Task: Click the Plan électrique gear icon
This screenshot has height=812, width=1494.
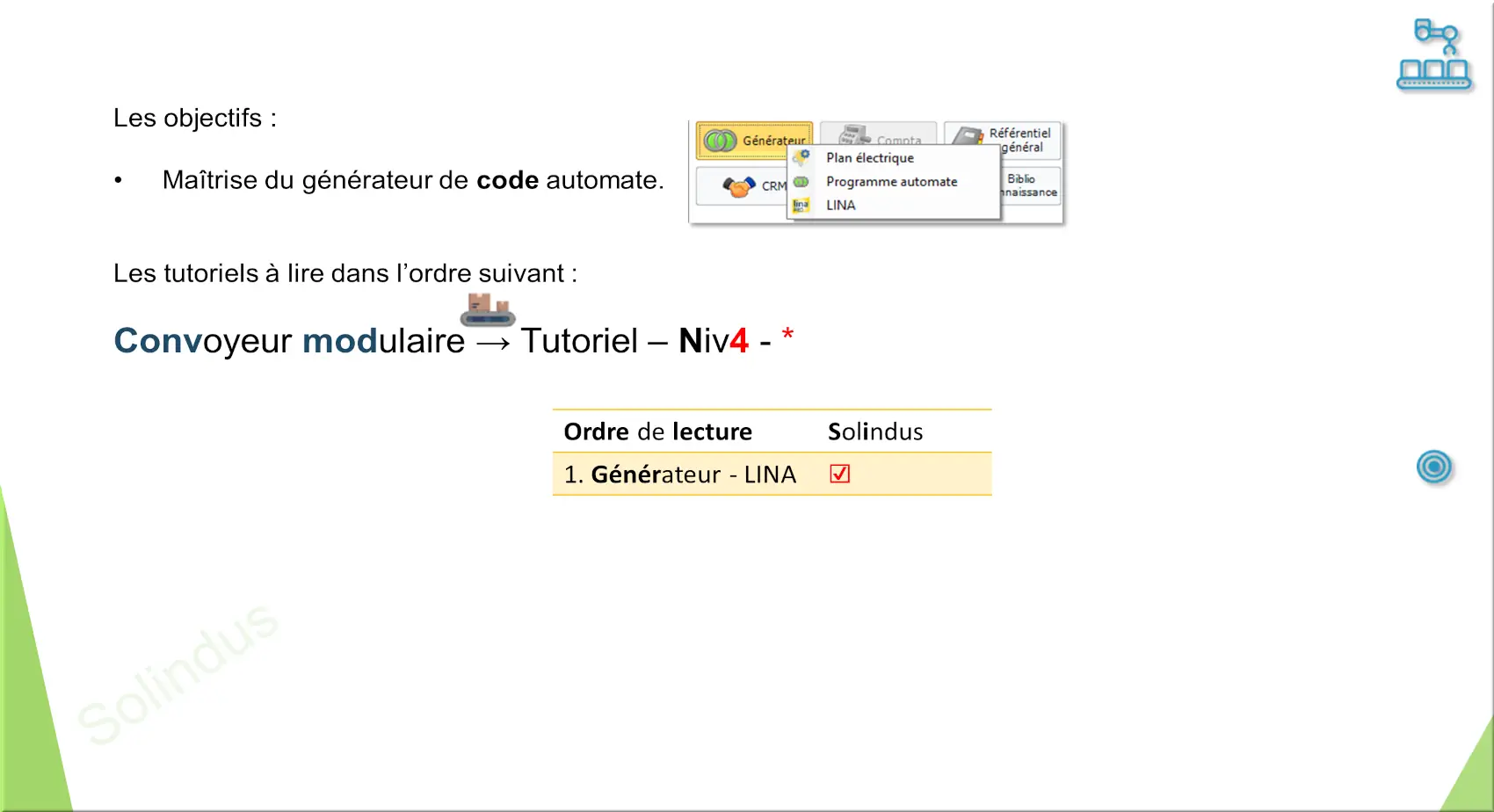Action: point(801,158)
